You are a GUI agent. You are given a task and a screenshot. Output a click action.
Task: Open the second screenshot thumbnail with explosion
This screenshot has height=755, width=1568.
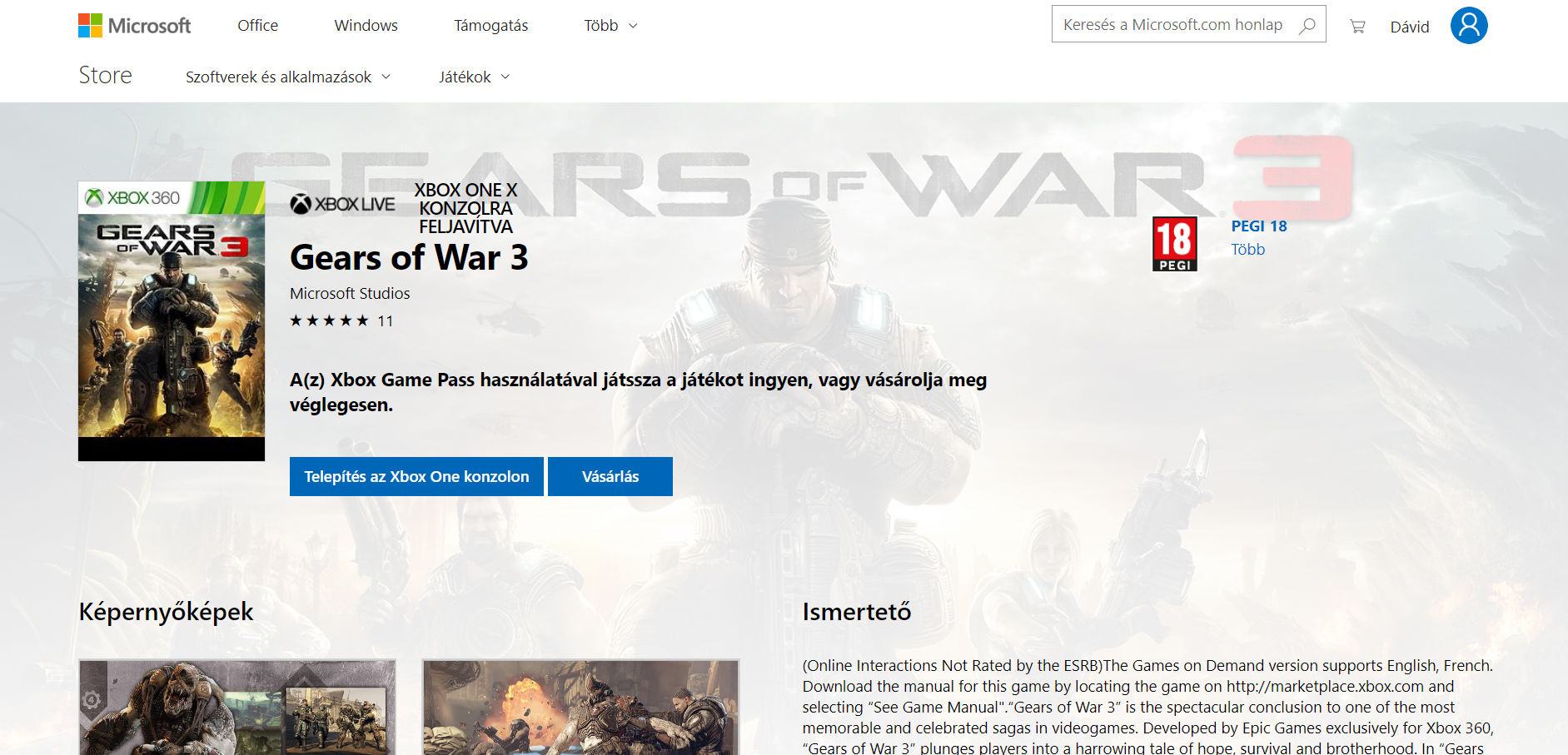(581, 708)
